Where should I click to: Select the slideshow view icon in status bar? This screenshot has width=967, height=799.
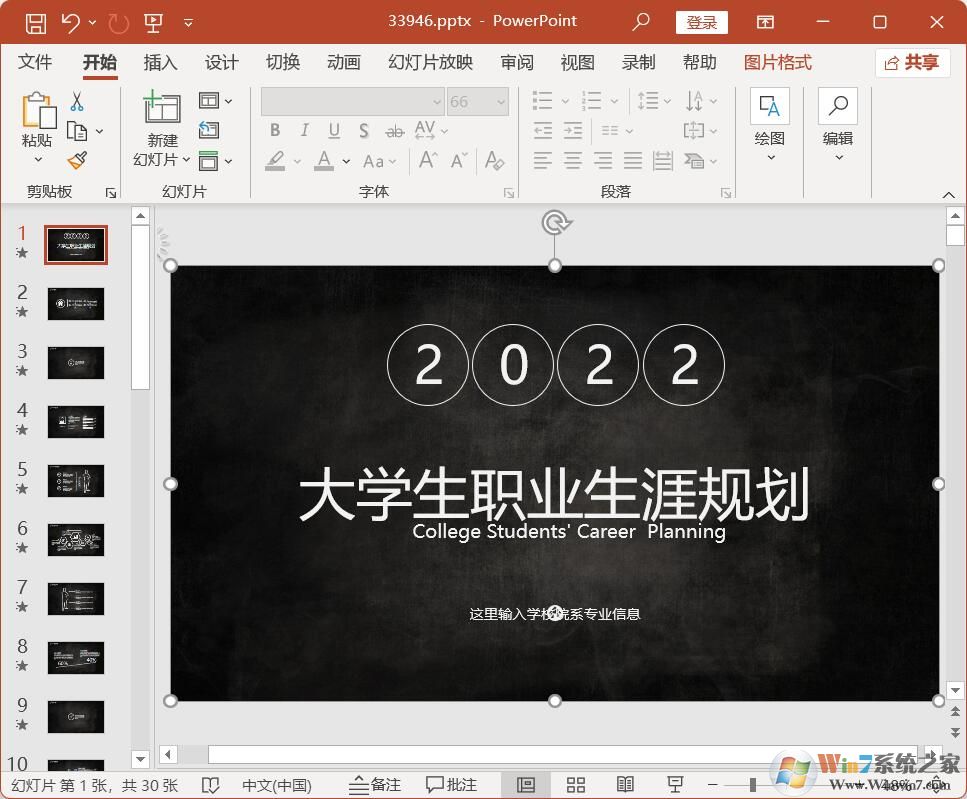[x=676, y=784]
